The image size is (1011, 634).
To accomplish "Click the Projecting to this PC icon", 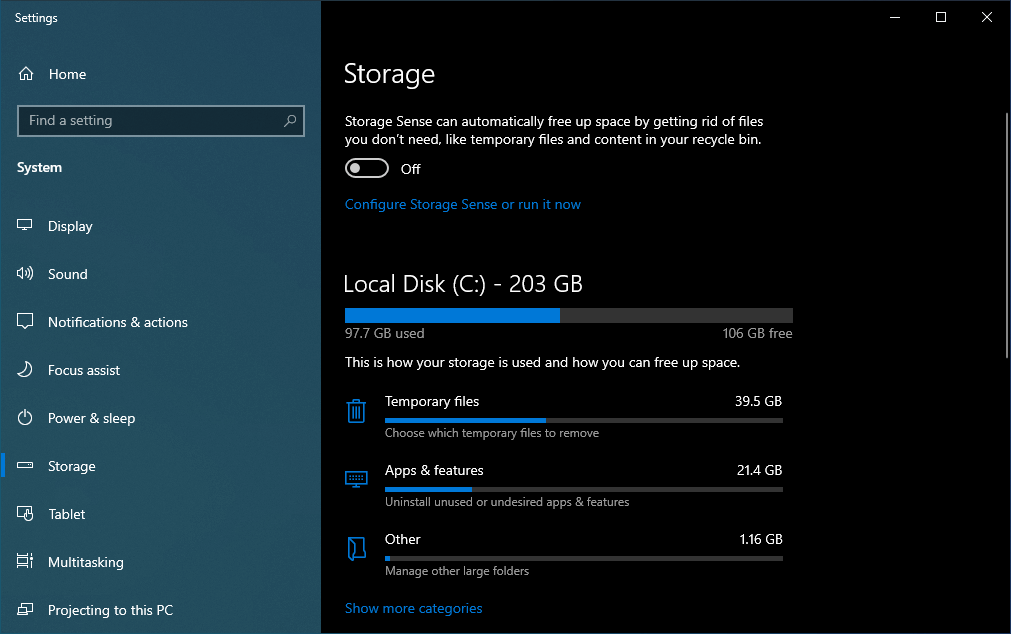I will pos(25,609).
